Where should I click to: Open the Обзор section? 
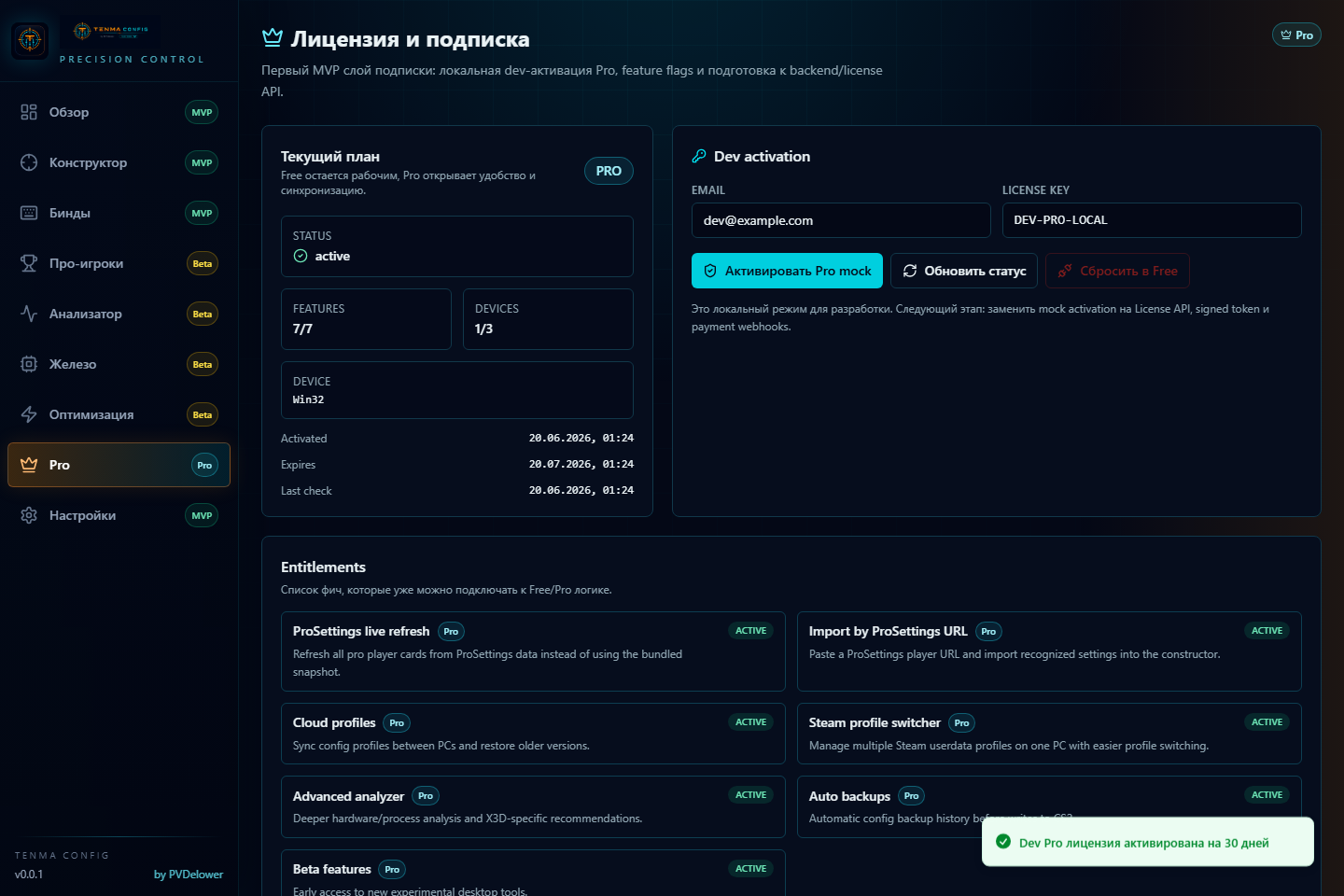(x=119, y=112)
